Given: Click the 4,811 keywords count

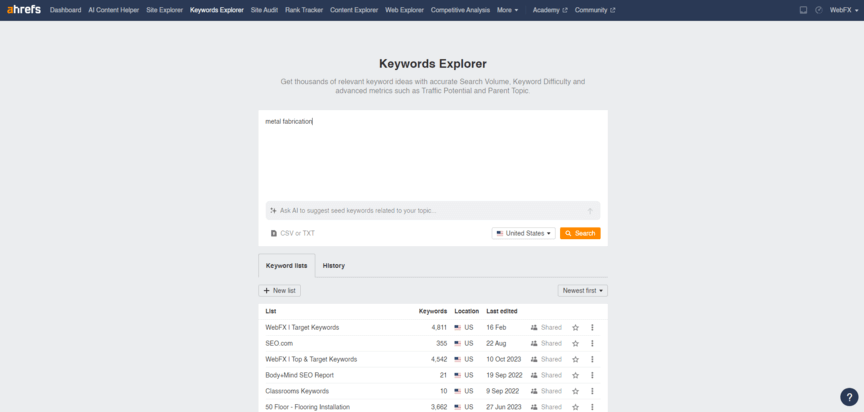Looking at the screenshot, I should pos(439,327).
